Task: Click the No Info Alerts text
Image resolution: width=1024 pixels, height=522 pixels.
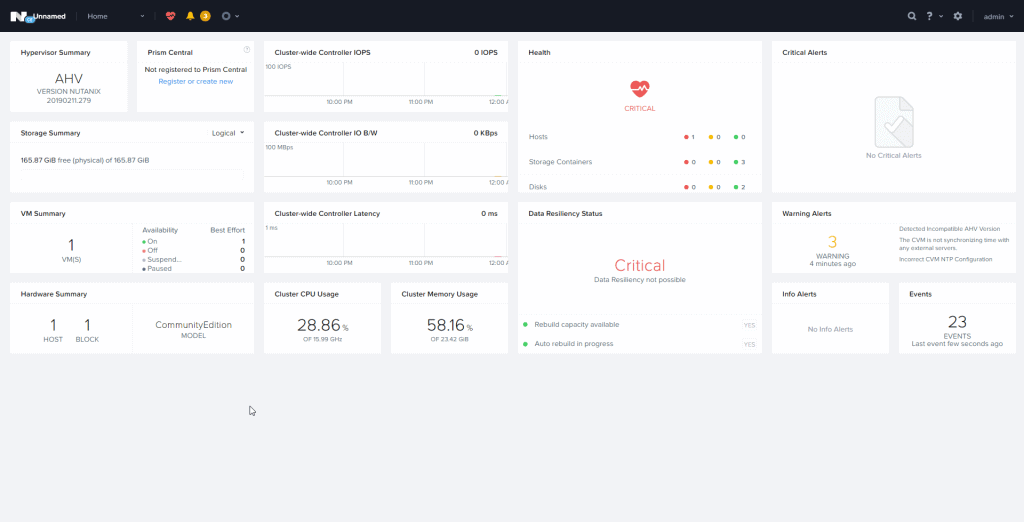Action: tap(830, 329)
